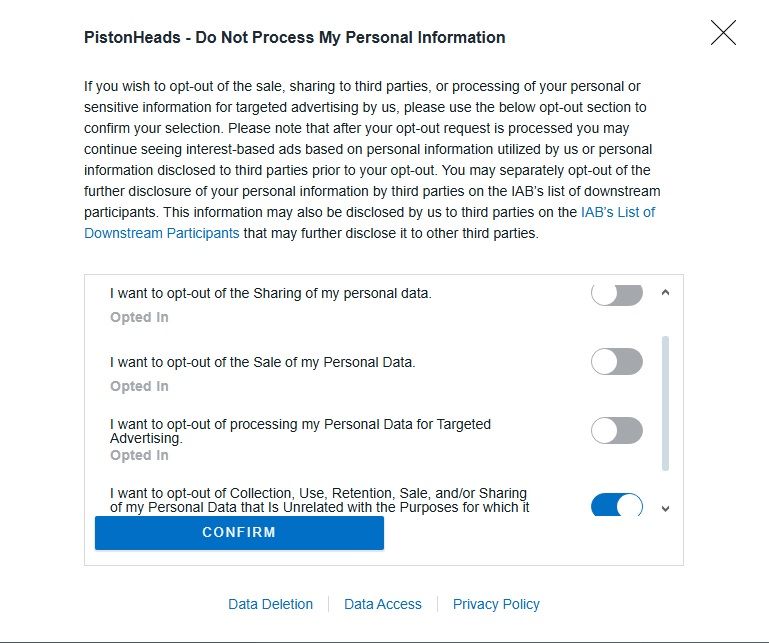Click 'Opted In' status under Sale option
769x643 pixels.
point(139,386)
